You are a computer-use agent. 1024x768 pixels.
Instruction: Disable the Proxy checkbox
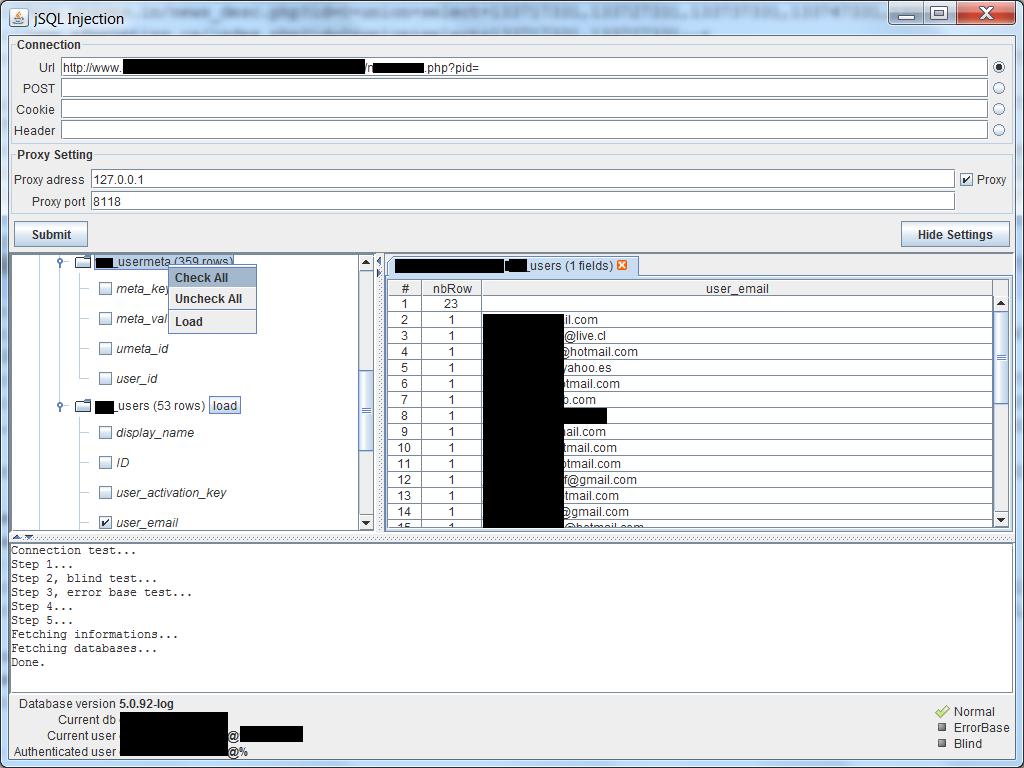pyautogui.click(x=965, y=179)
